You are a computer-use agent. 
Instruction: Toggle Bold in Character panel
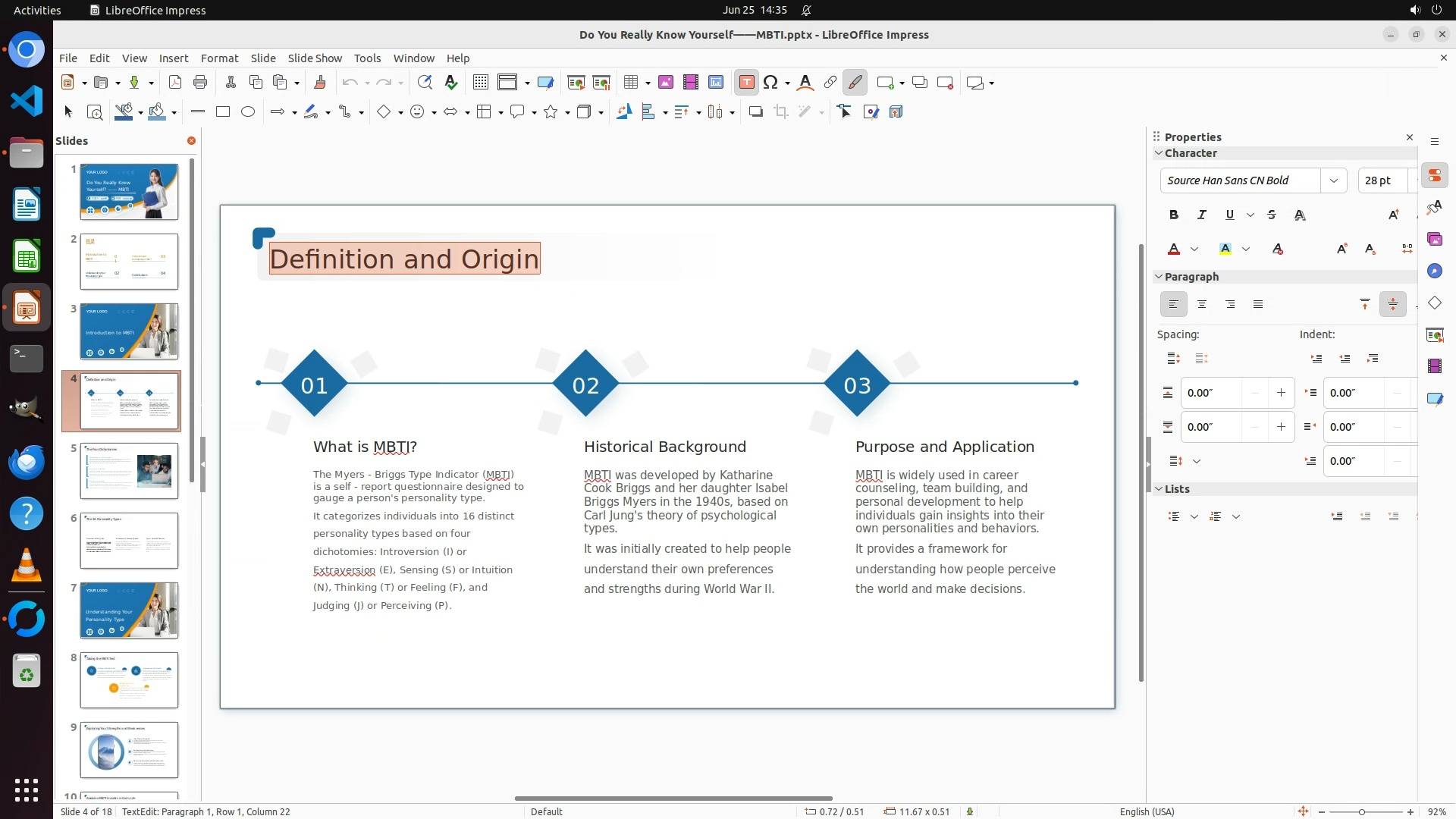coord(1173,215)
